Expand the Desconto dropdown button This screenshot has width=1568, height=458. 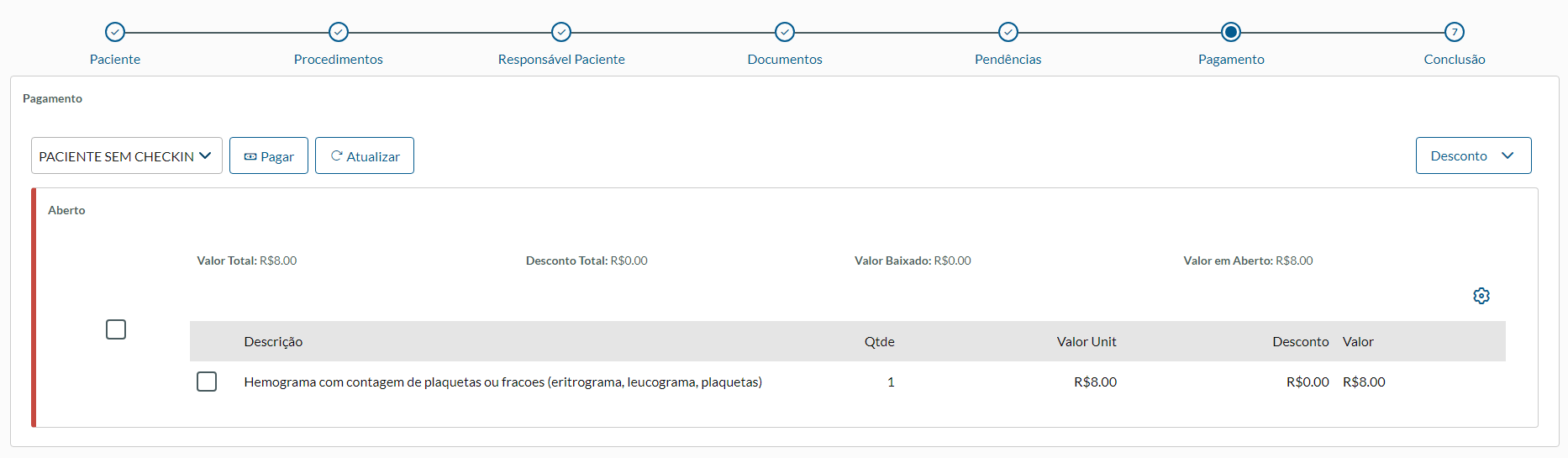[1473, 156]
